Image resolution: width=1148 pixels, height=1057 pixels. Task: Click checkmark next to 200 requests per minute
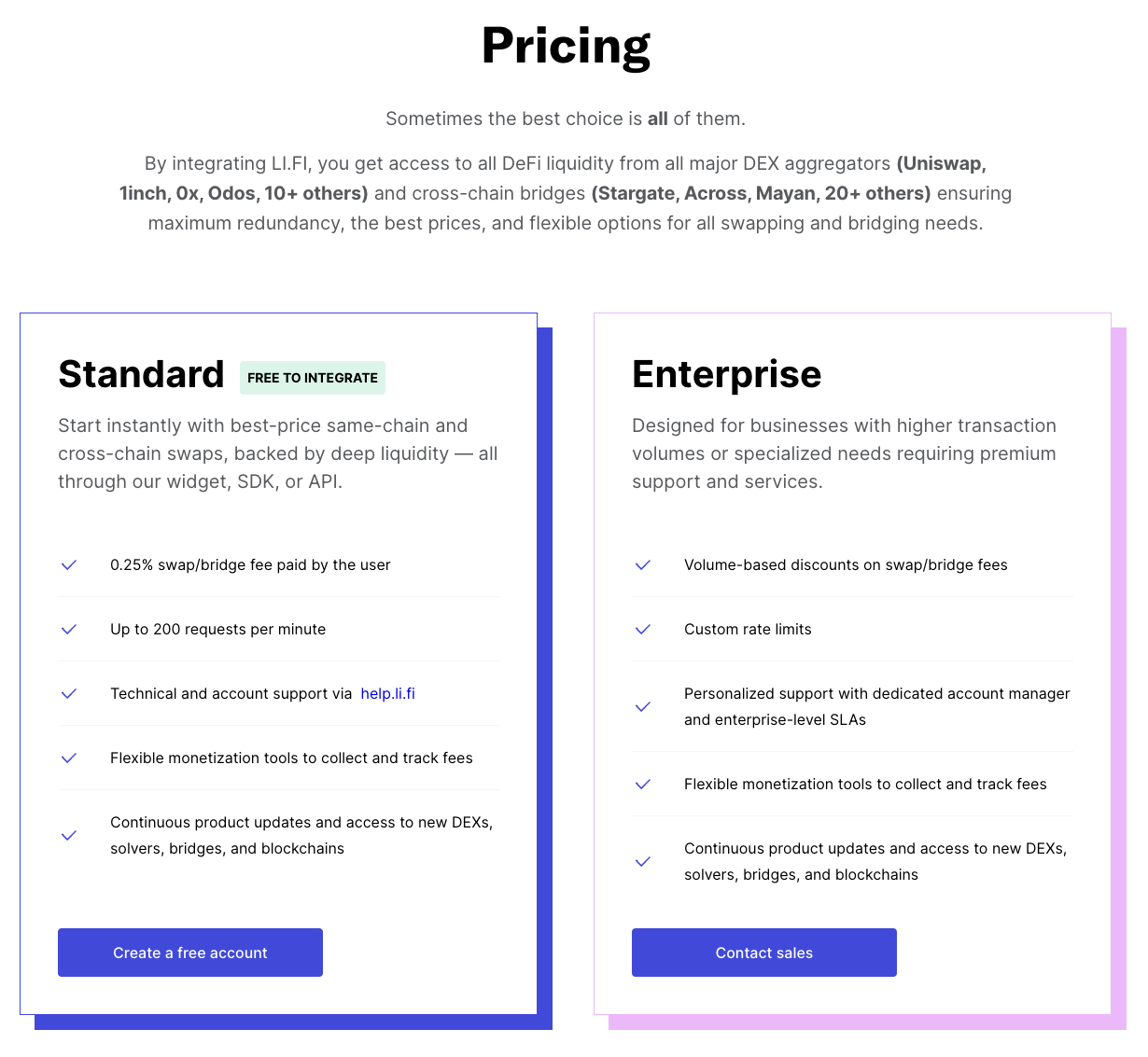coord(69,630)
